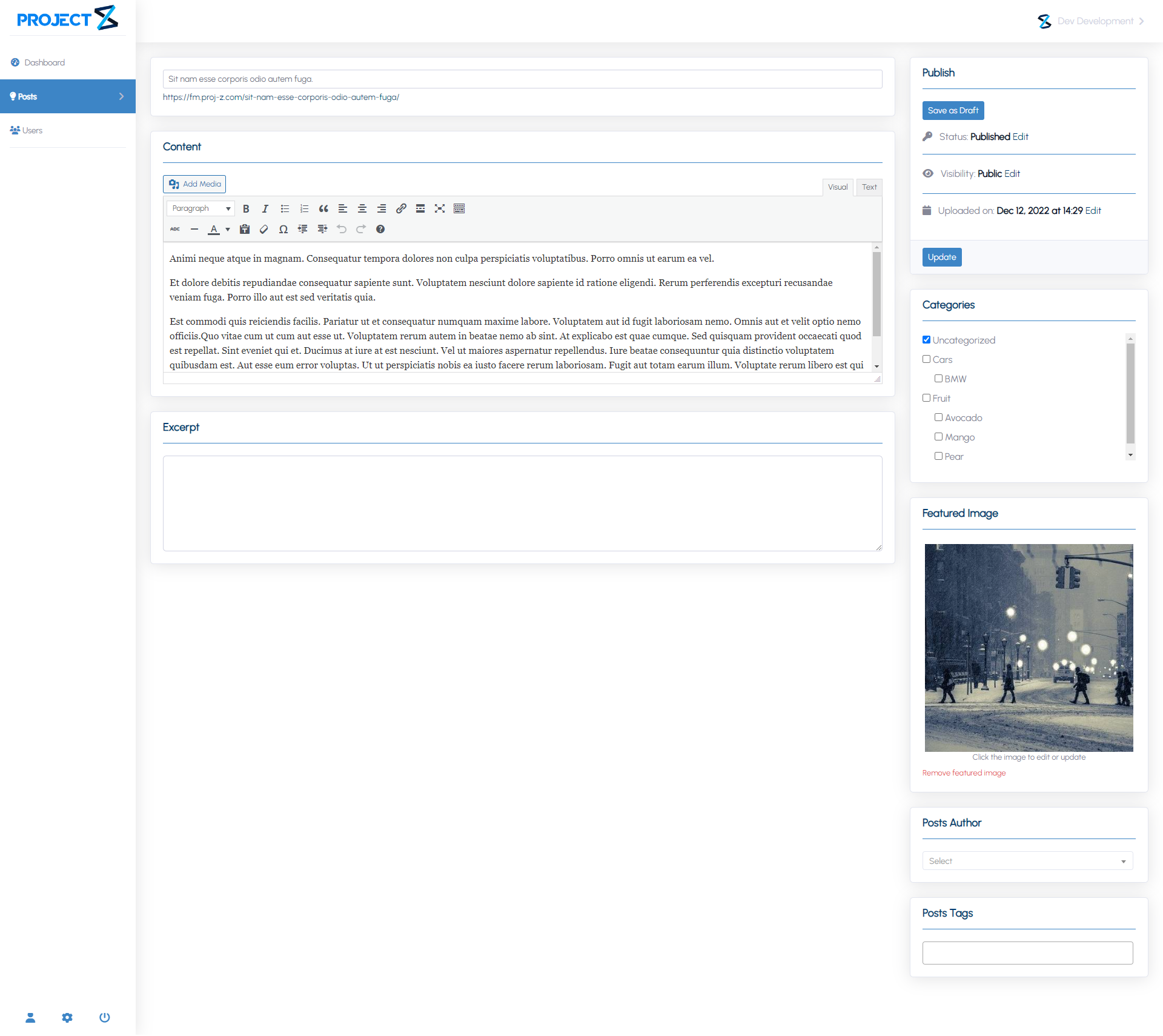Apply text color with the A icon
This screenshot has width=1163, height=1036.
click(x=214, y=229)
